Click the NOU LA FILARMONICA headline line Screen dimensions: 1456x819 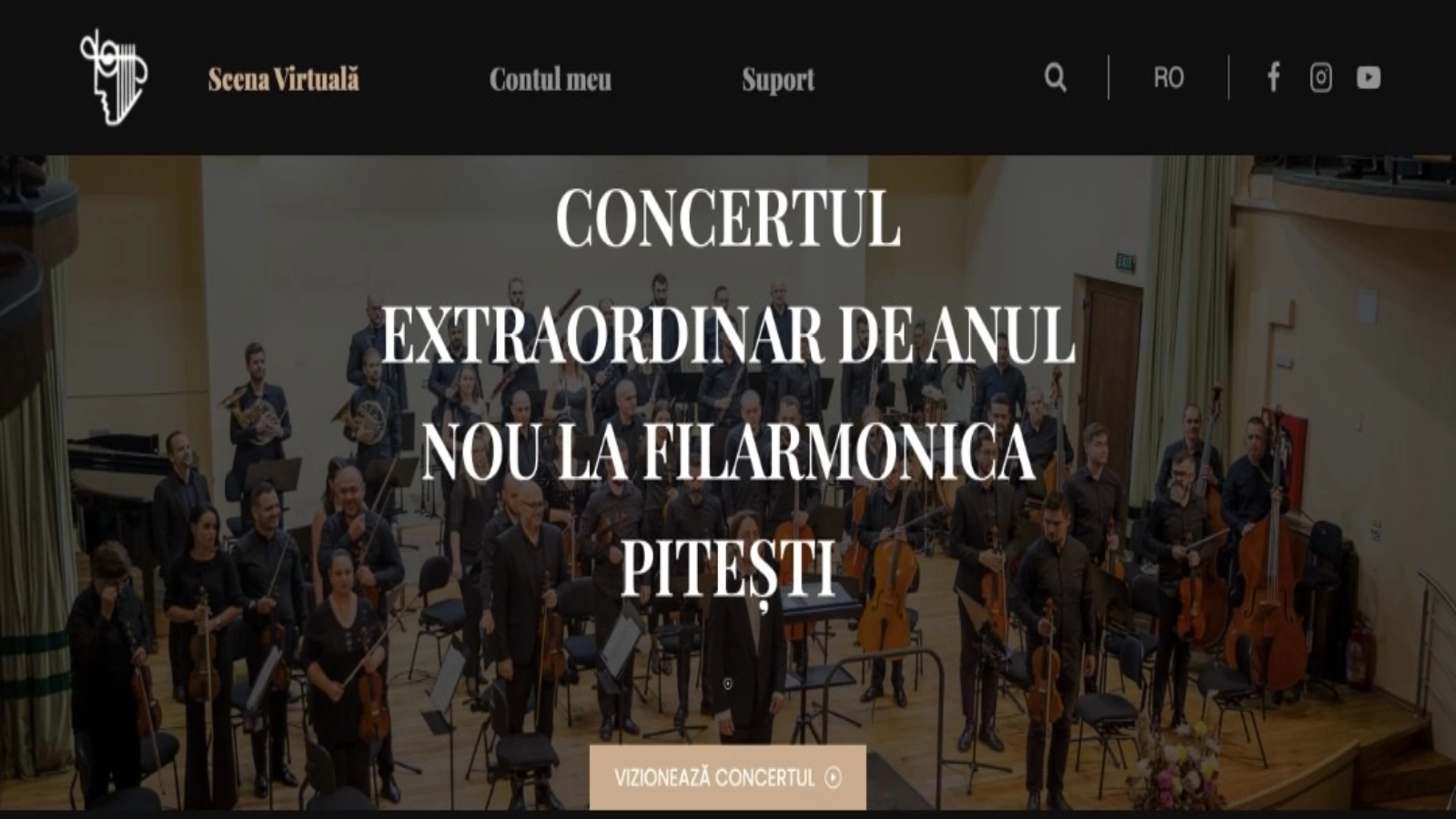pyautogui.click(x=728, y=452)
